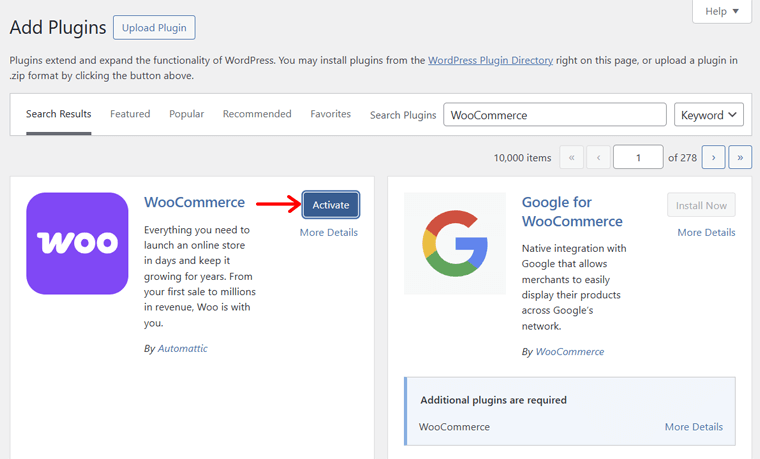760x459 pixels.
Task: Go to the next results page arrow
Action: tap(713, 157)
